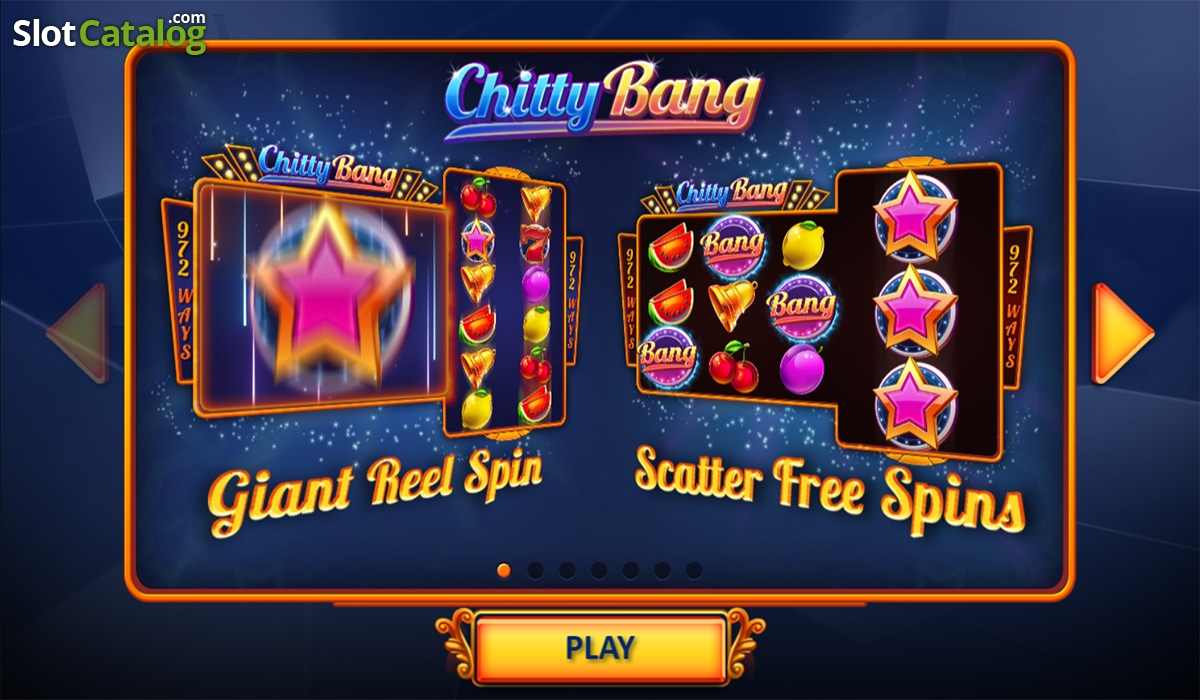This screenshot has width=1200, height=700.
Task: Jump to the last pagination dot
Action: coord(694,570)
